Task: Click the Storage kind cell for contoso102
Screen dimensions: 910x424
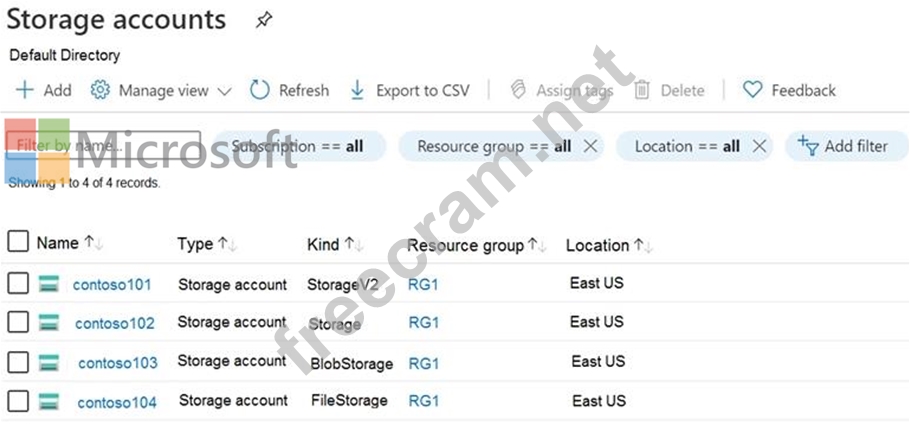Action: tap(335, 324)
